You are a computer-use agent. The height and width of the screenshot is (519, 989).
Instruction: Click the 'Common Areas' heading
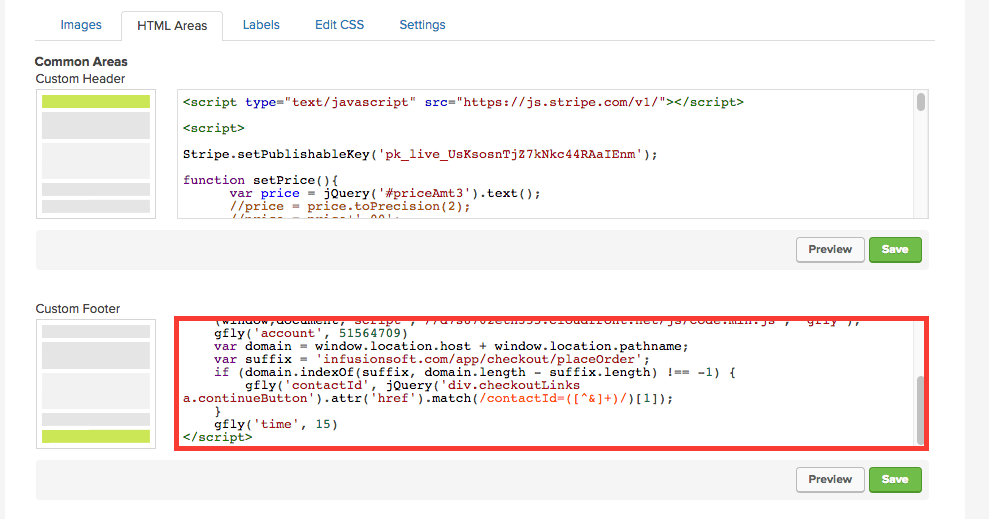click(x=81, y=62)
